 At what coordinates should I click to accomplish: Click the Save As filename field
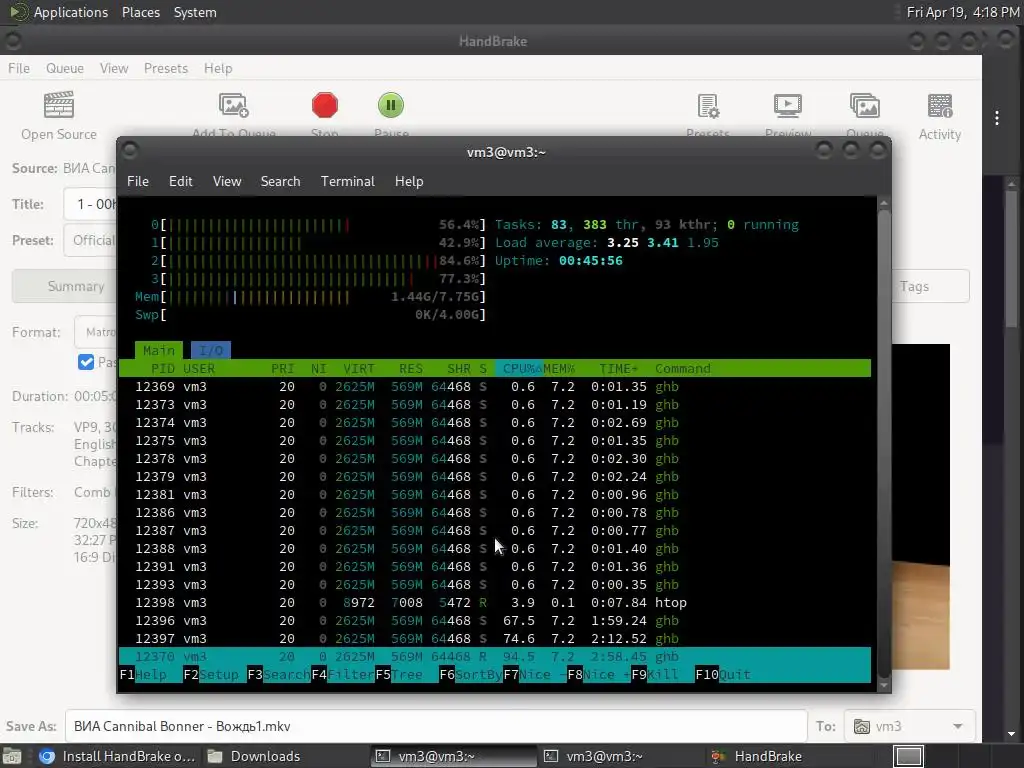436,726
